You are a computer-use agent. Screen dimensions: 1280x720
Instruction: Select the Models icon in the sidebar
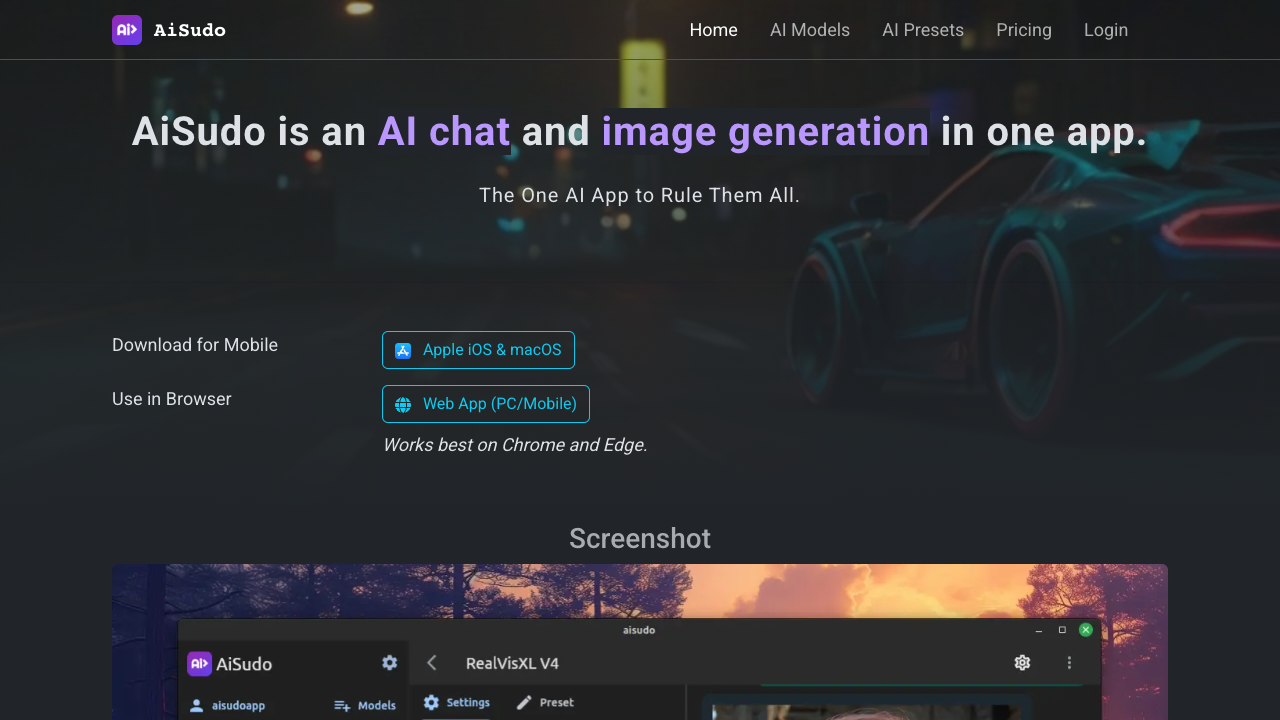339,705
